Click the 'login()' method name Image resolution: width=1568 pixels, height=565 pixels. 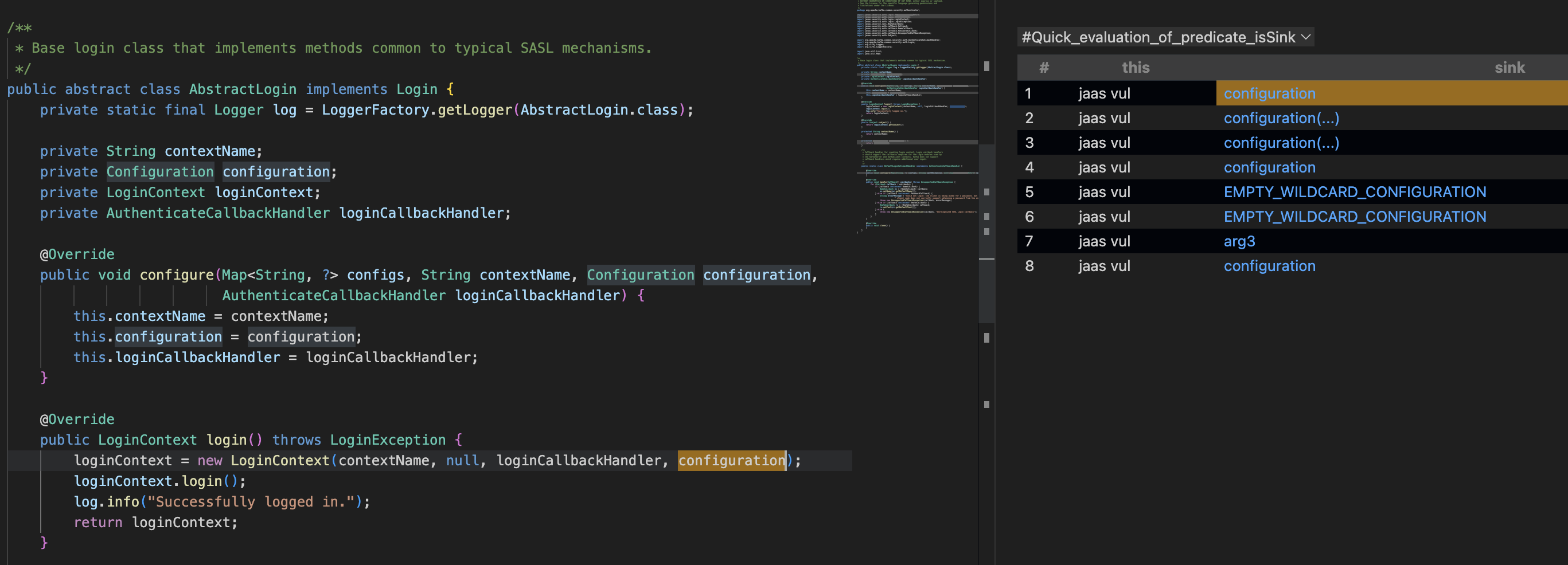(x=235, y=440)
